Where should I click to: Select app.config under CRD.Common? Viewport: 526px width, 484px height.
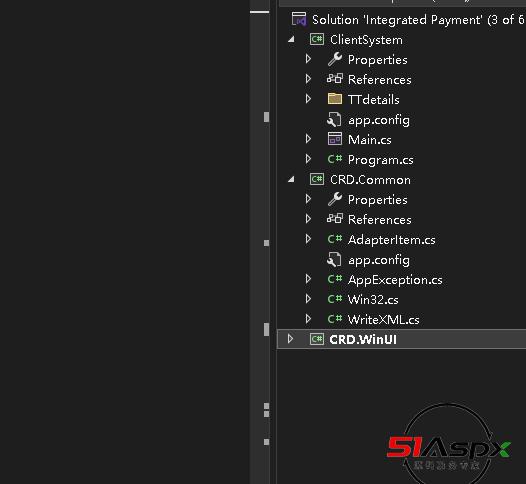[379, 260]
